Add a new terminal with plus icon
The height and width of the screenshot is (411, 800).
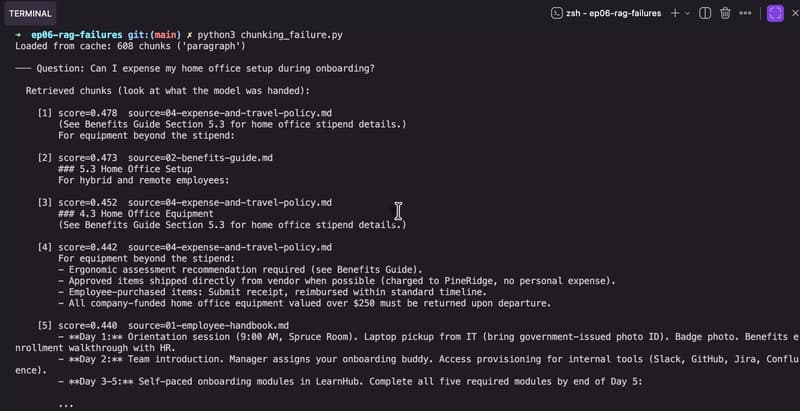point(675,13)
